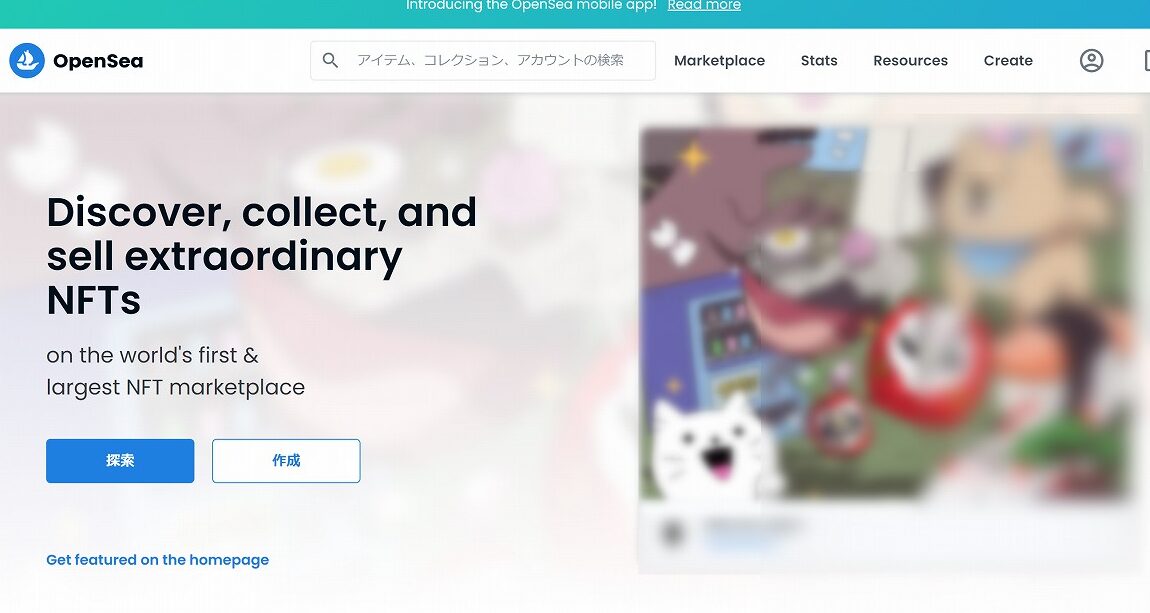The image size is (1150, 613).
Task: Open the Create nav item
Action: 1008,61
